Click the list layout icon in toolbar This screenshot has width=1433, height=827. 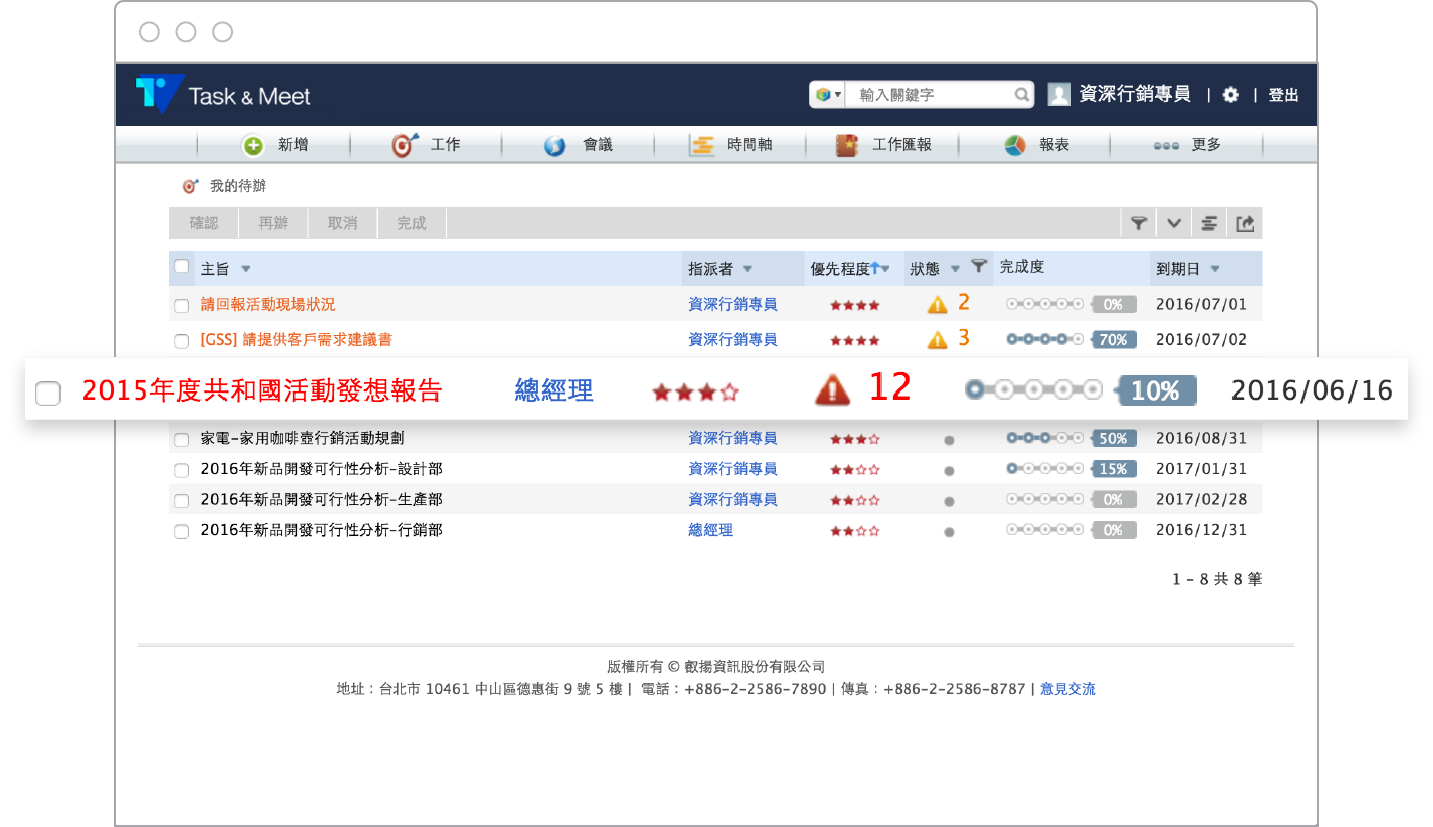1209,223
